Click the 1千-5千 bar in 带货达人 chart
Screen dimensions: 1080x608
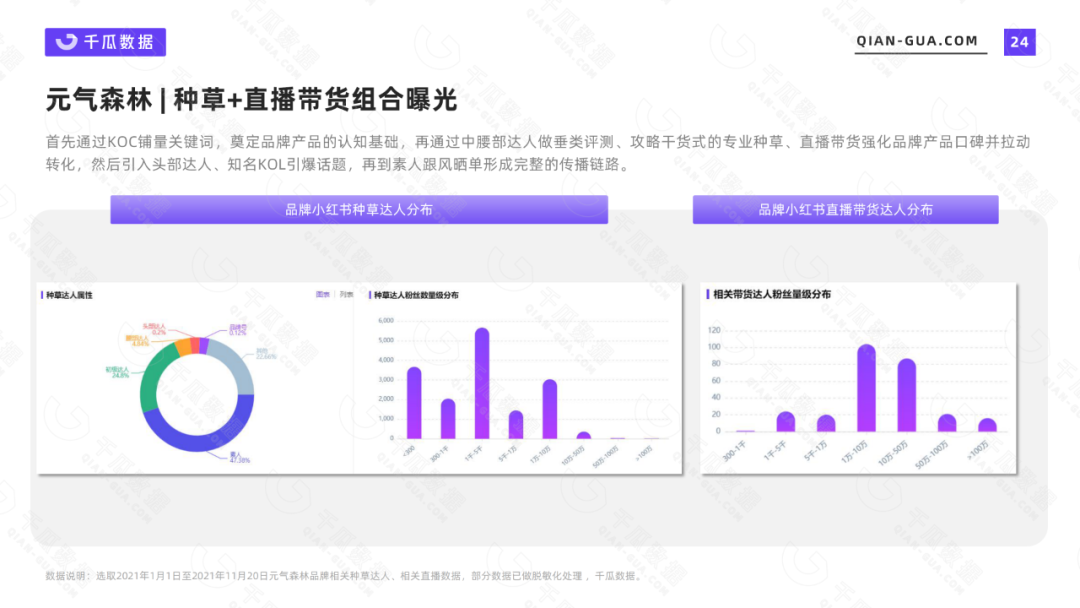(x=786, y=421)
